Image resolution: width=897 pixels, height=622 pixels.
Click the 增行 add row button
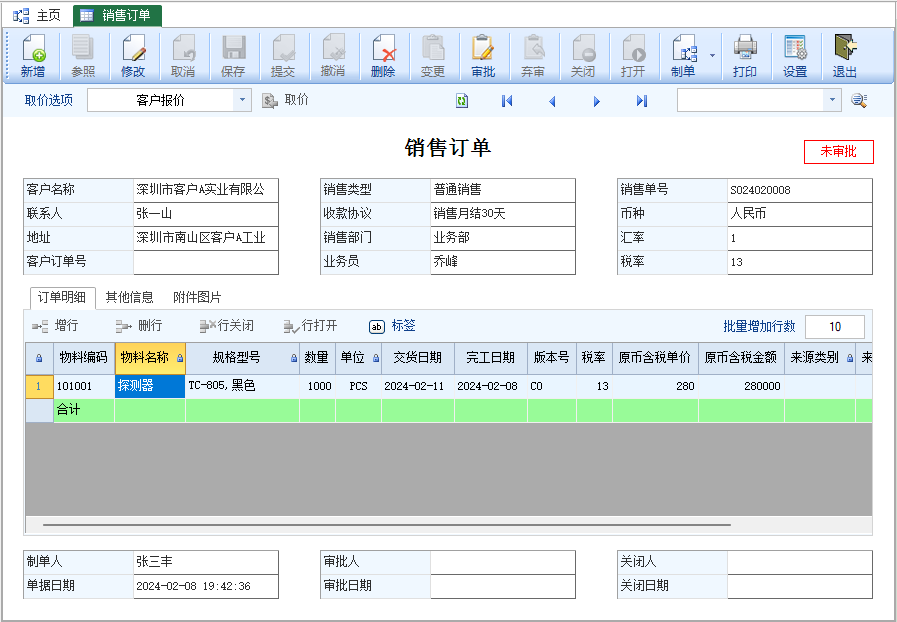pyautogui.click(x=55, y=326)
